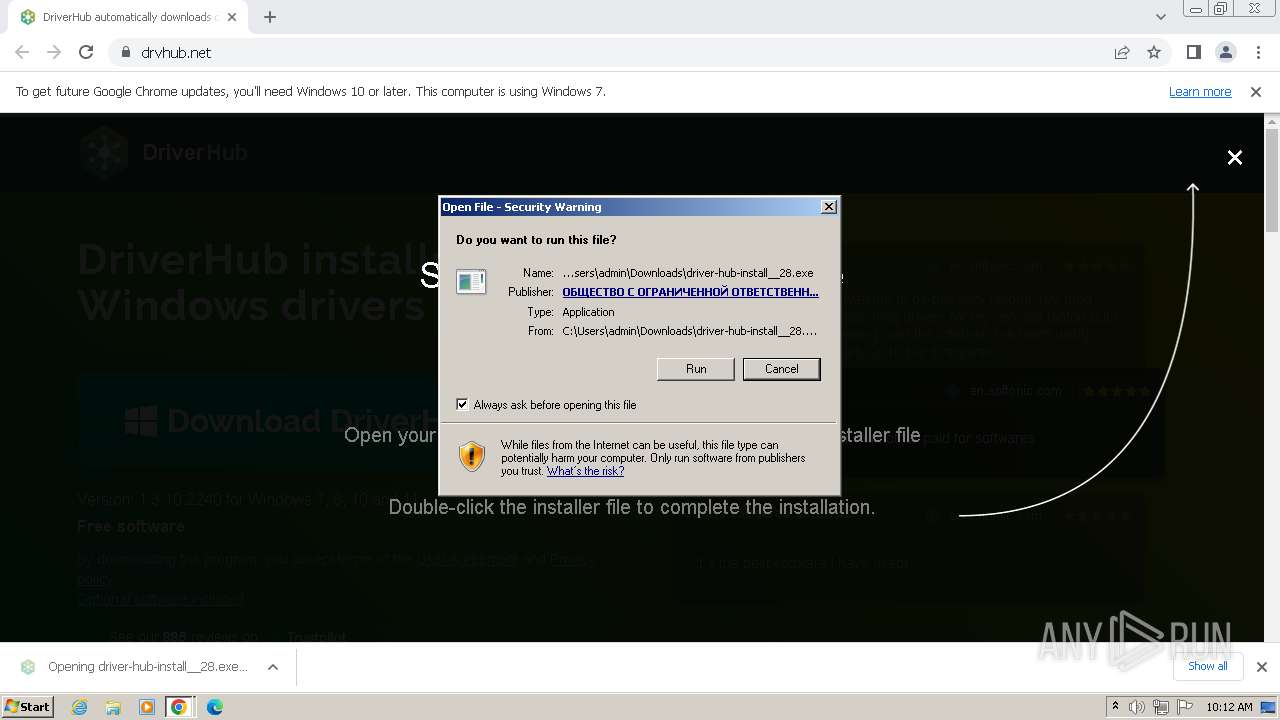Uncheck Always ask before opening this file

pos(462,404)
